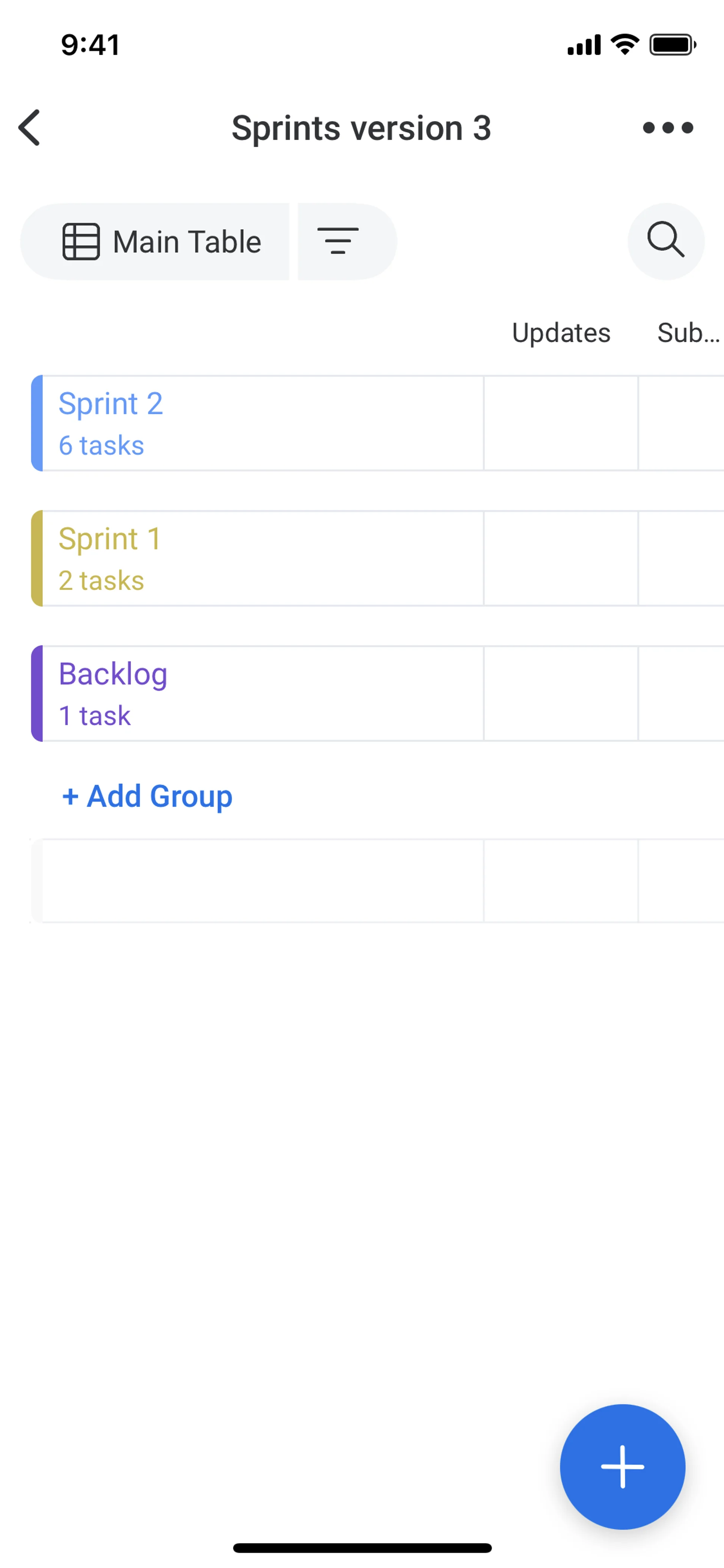
Task: Tap the search magnifier icon
Action: 666,242
